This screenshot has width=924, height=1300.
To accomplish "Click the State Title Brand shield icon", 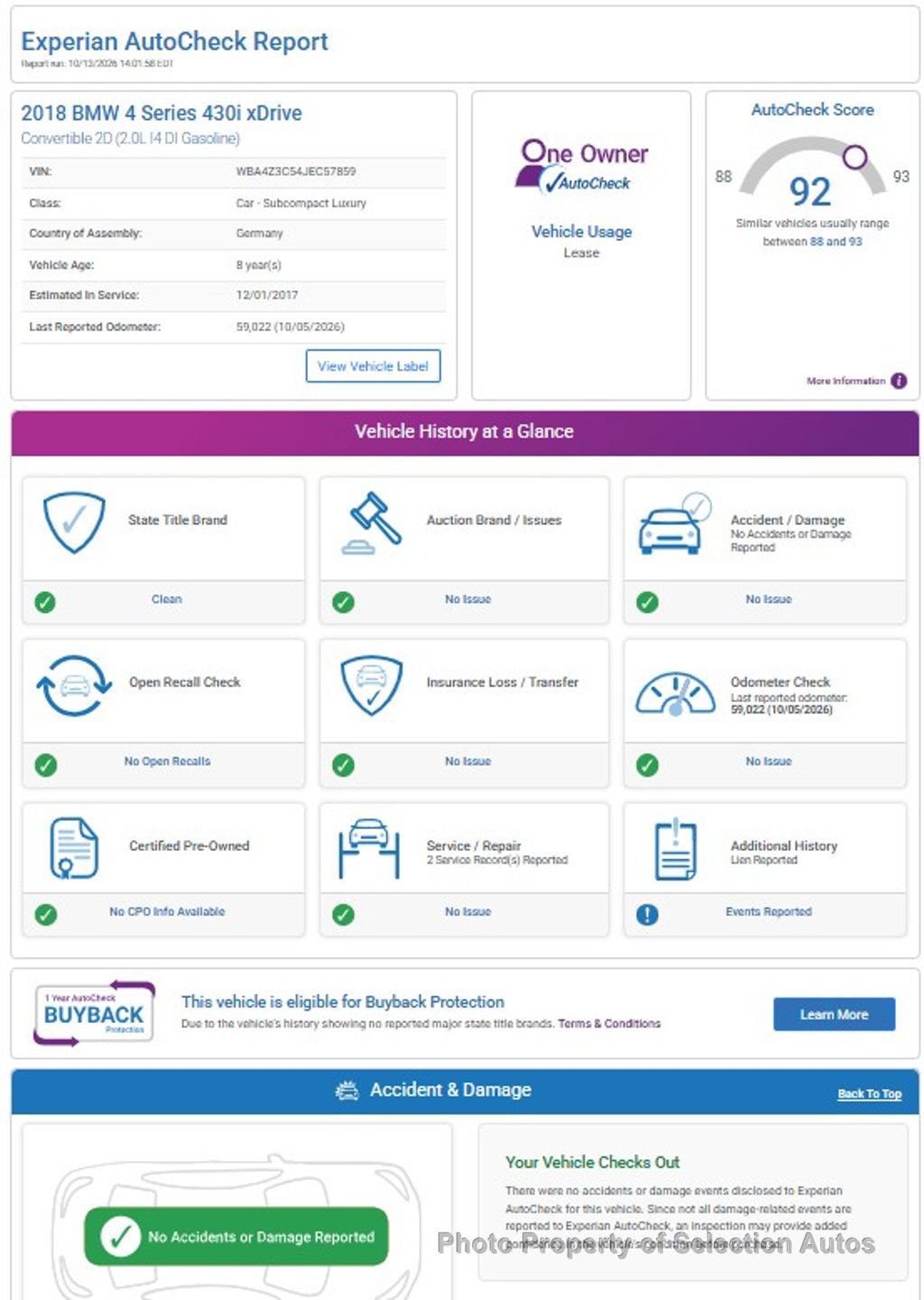I will click(74, 521).
